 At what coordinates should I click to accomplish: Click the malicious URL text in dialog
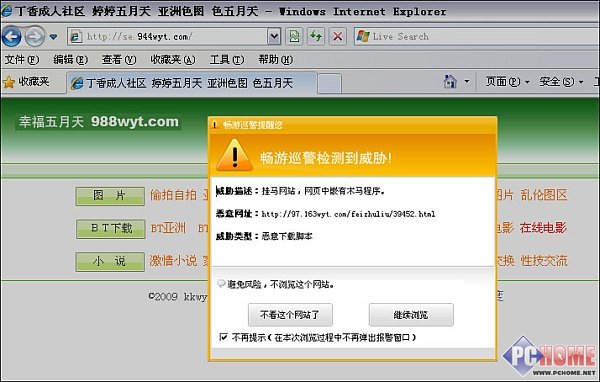348,214
